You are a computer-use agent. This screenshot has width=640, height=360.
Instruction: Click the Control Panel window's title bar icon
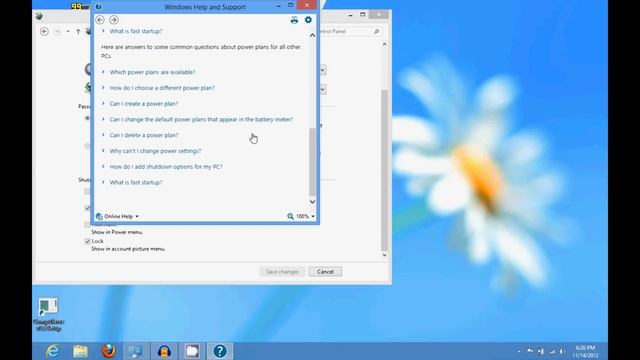click(x=39, y=16)
